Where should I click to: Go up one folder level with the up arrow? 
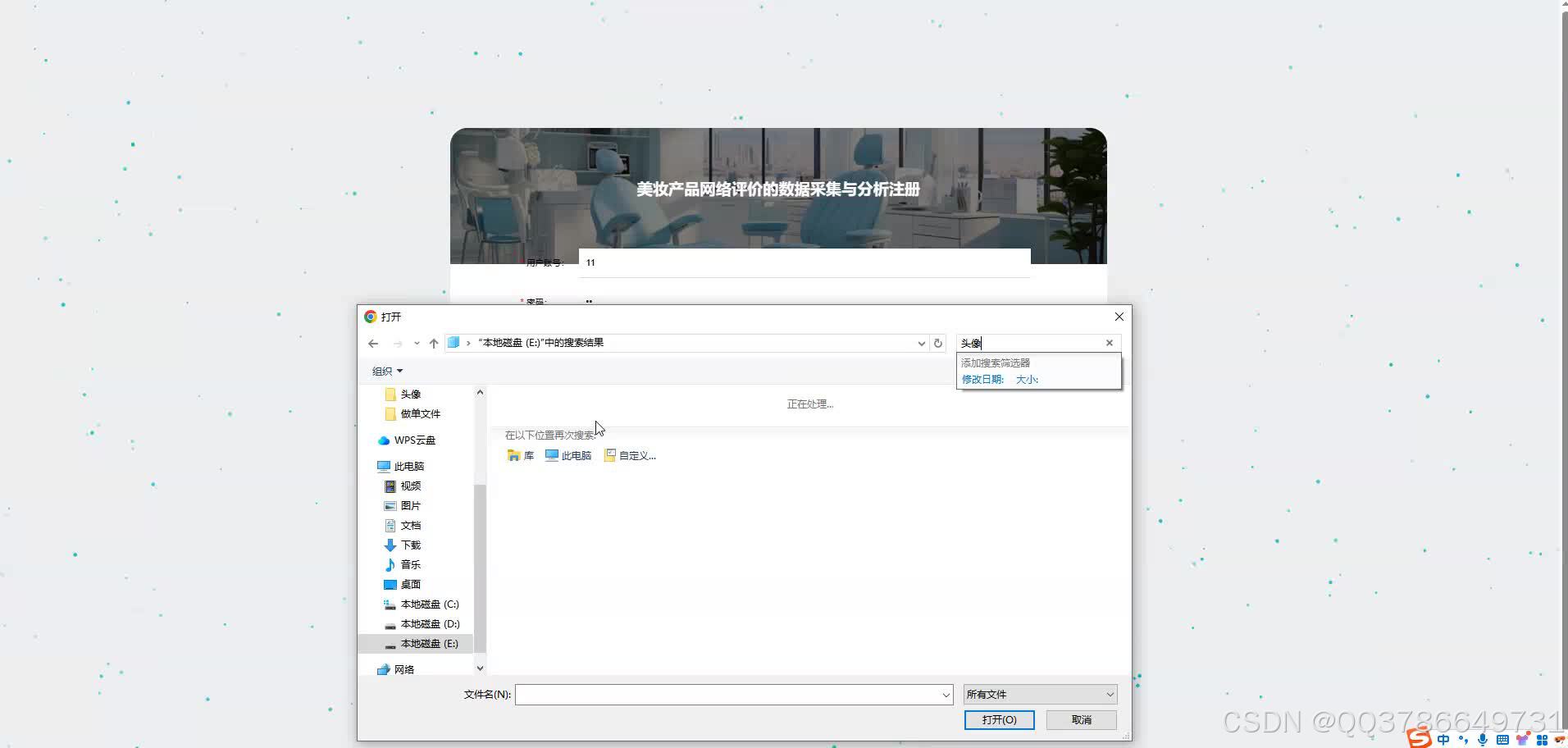click(x=434, y=344)
